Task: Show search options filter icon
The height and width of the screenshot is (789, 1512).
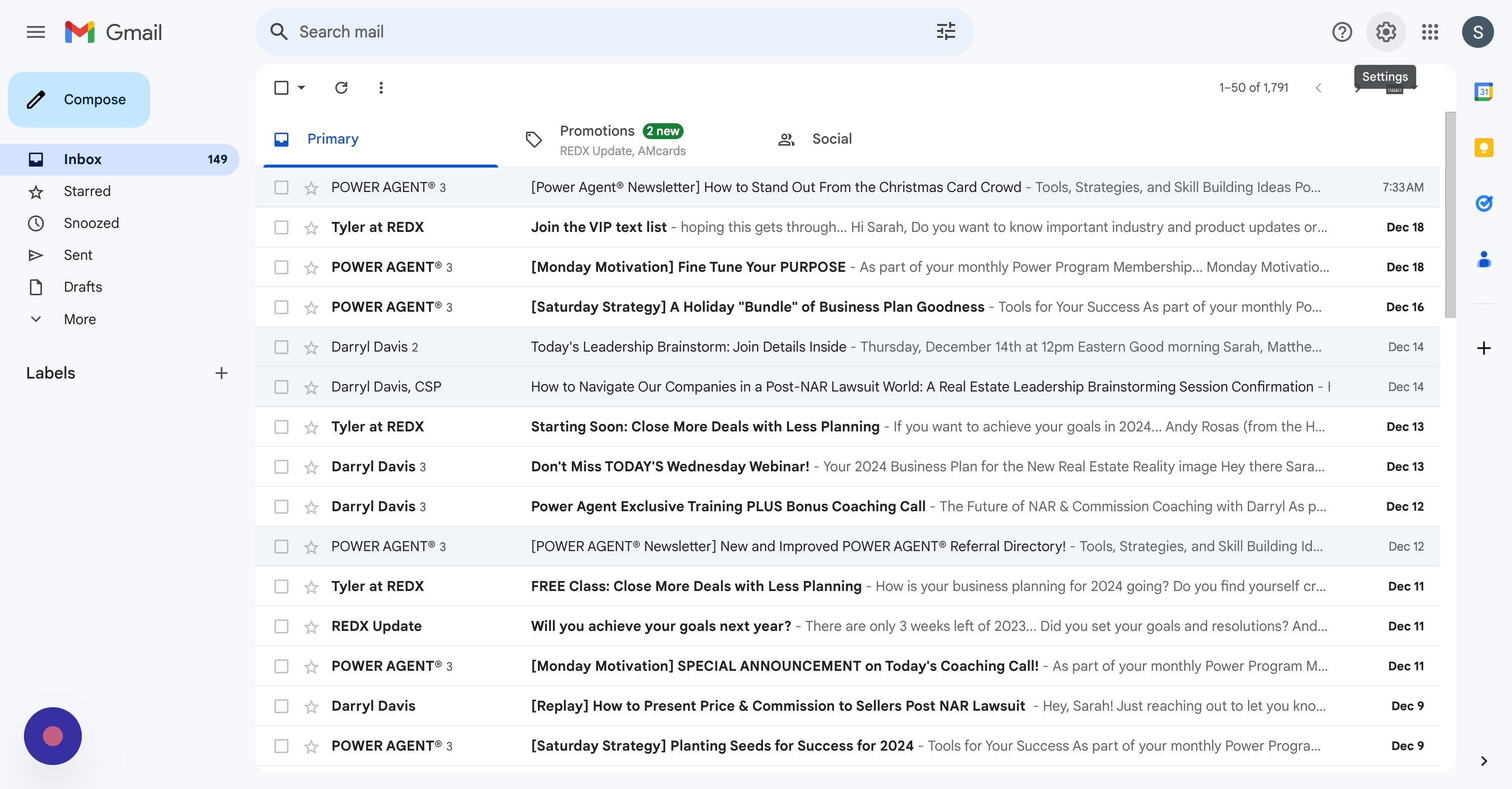Action: [946, 32]
